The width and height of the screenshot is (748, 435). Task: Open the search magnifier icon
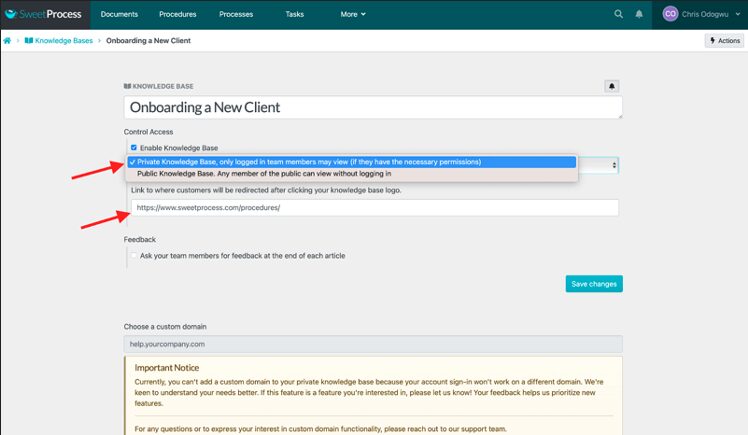(x=618, y=14)
